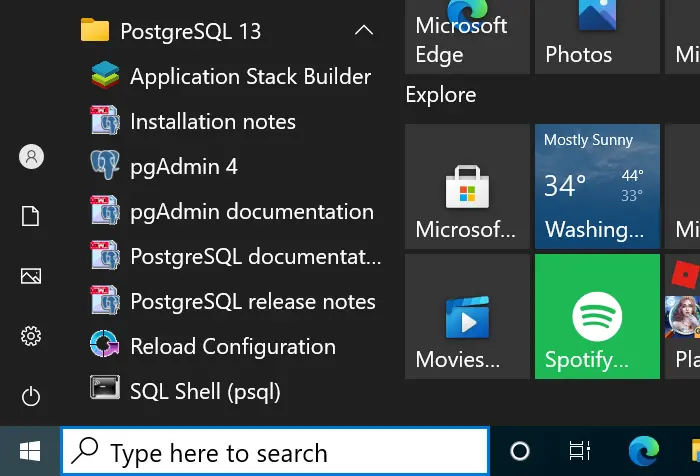
Task: Open Documents from the Start sidebar
Action: coord(31,216)
